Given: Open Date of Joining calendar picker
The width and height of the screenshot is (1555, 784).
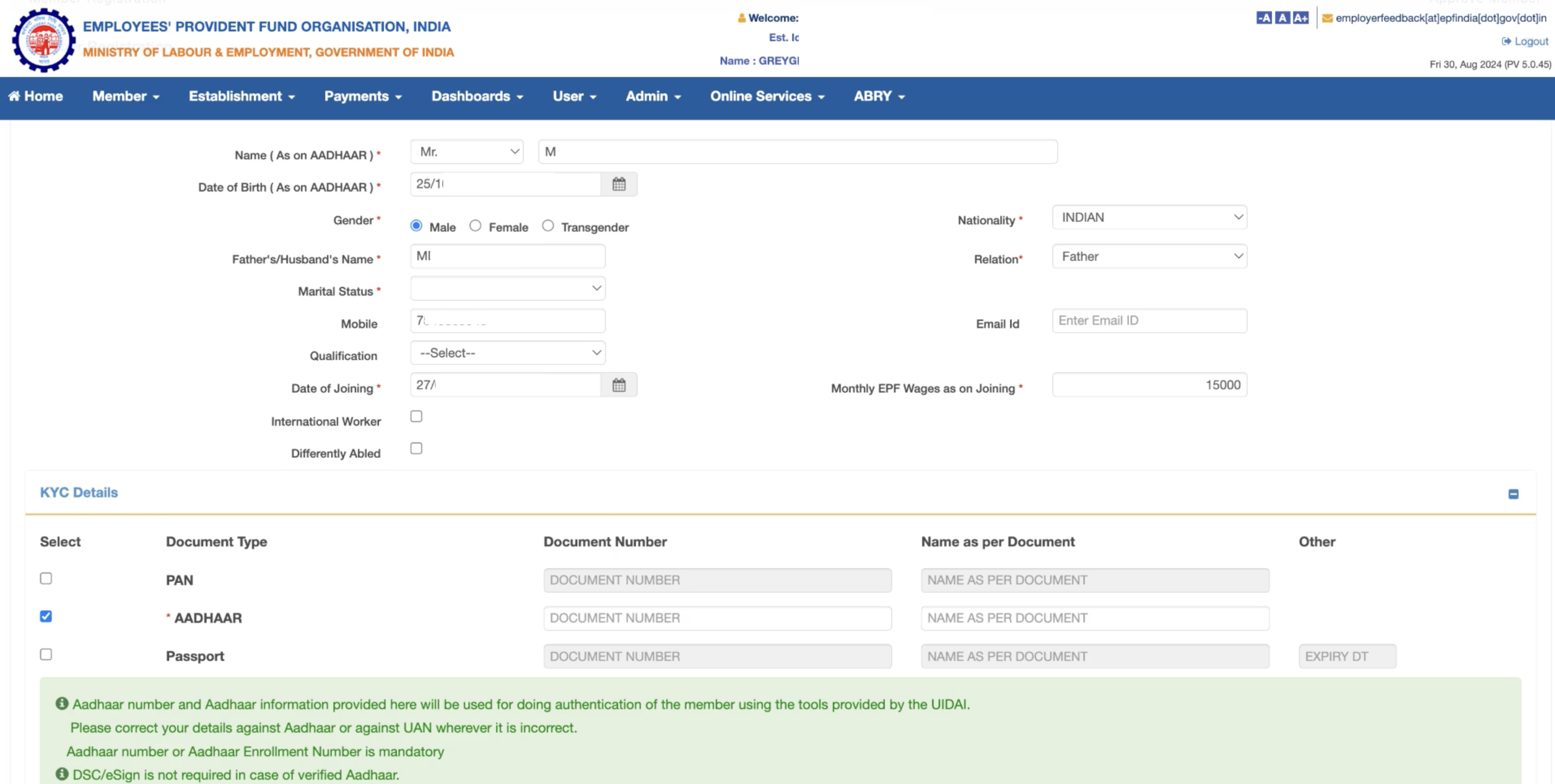Looking at the screenshot, I should (x=619, y=385).
